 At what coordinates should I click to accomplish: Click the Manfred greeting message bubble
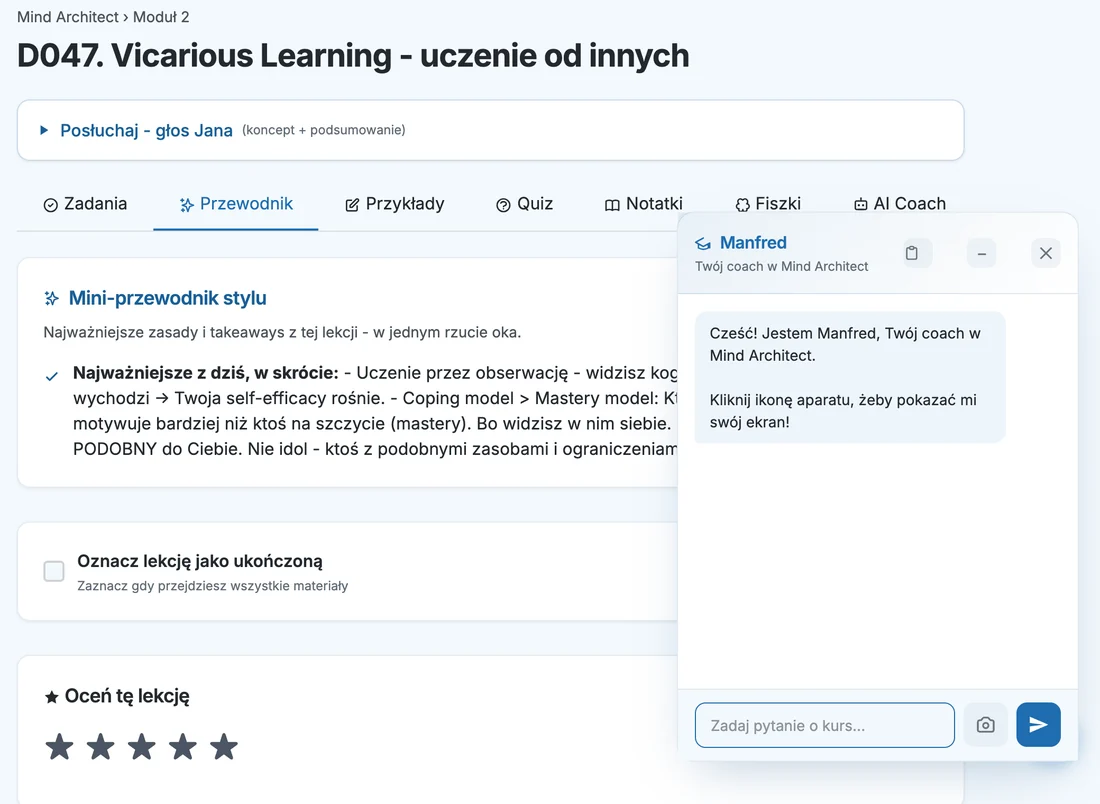coord(850,377)
